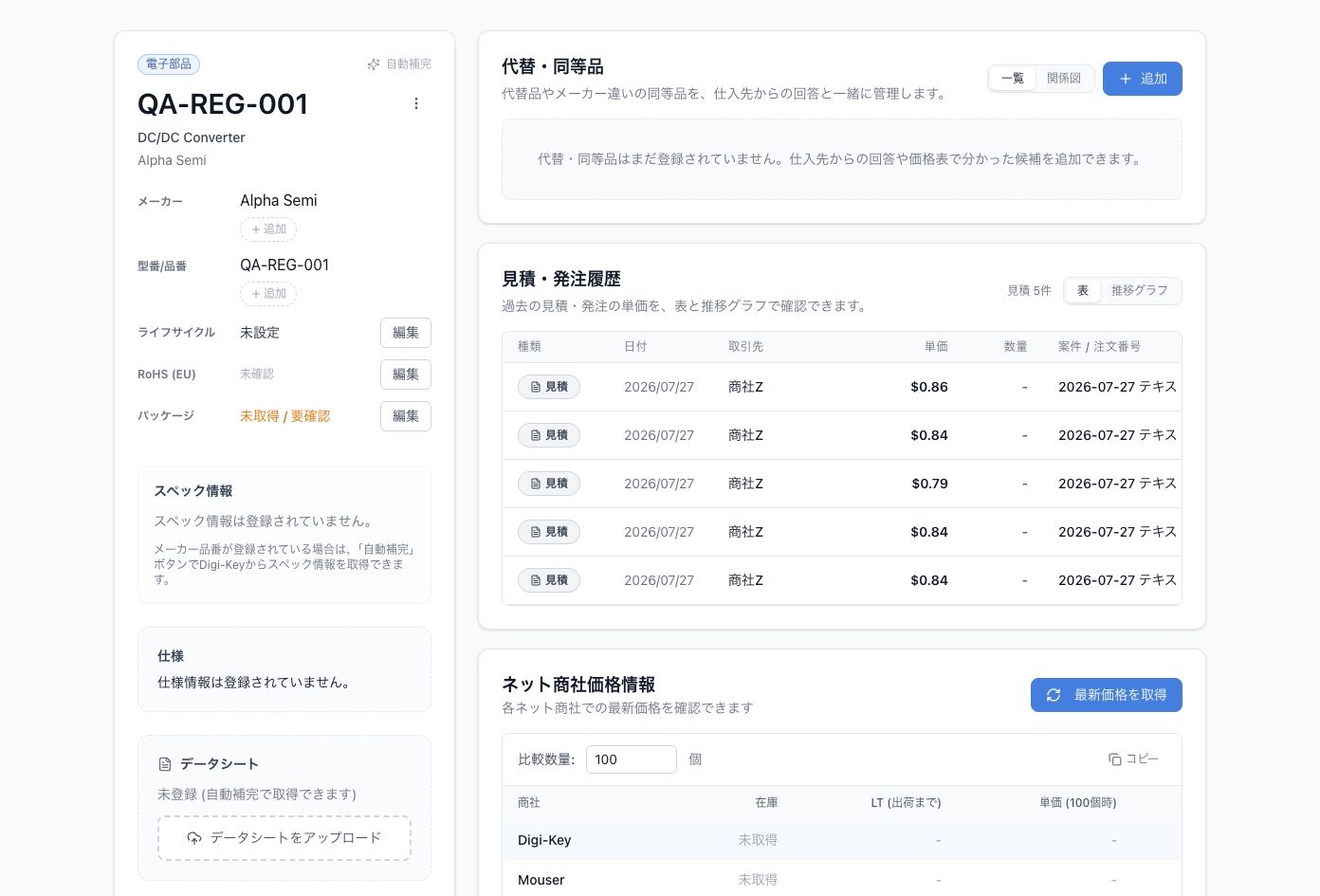The height and width of the screenshot is (896, 1320).
Task: Click the 見積 5件 count label
Action: (1029, 291)
